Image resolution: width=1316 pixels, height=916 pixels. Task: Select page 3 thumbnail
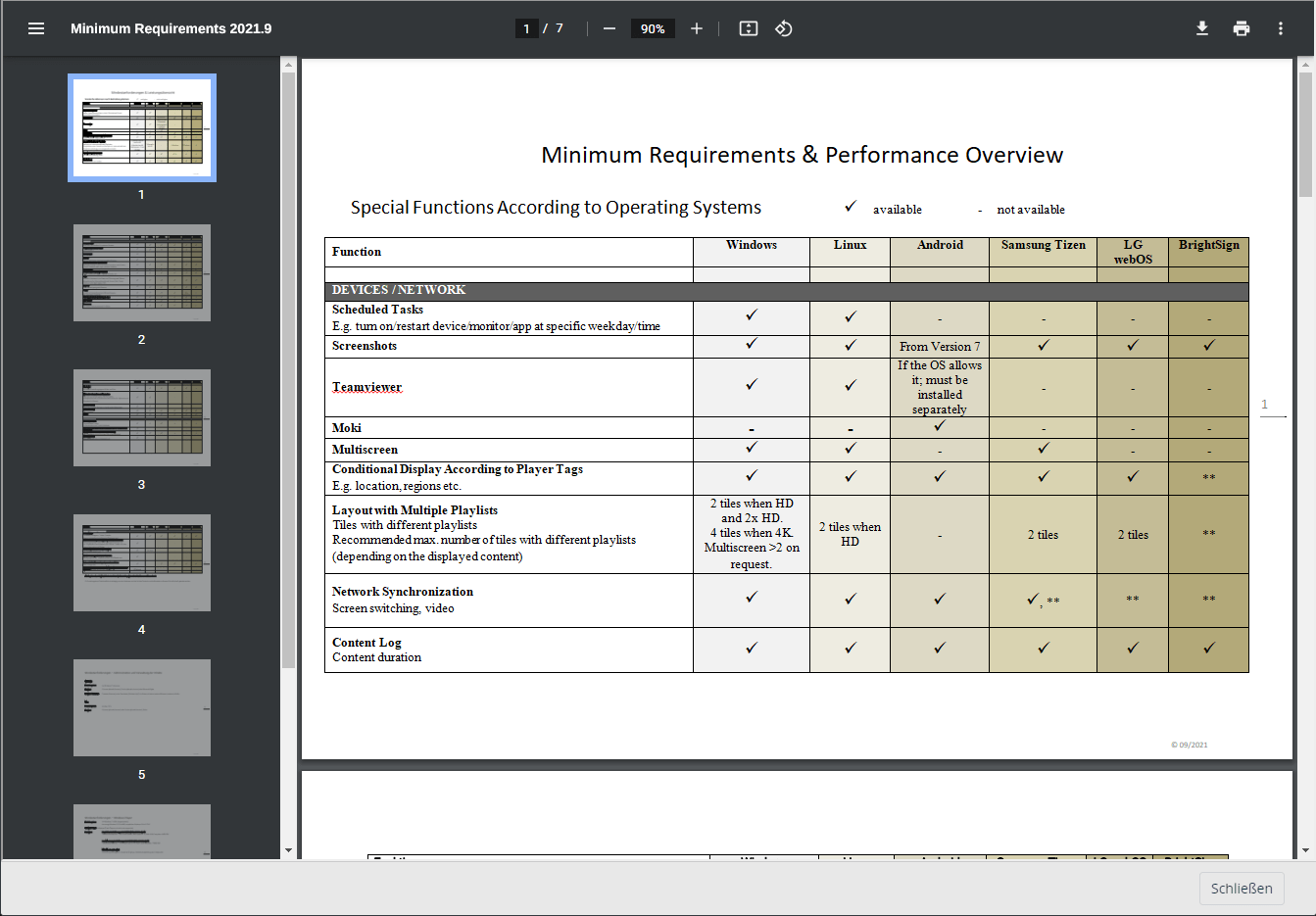(142, 417)
